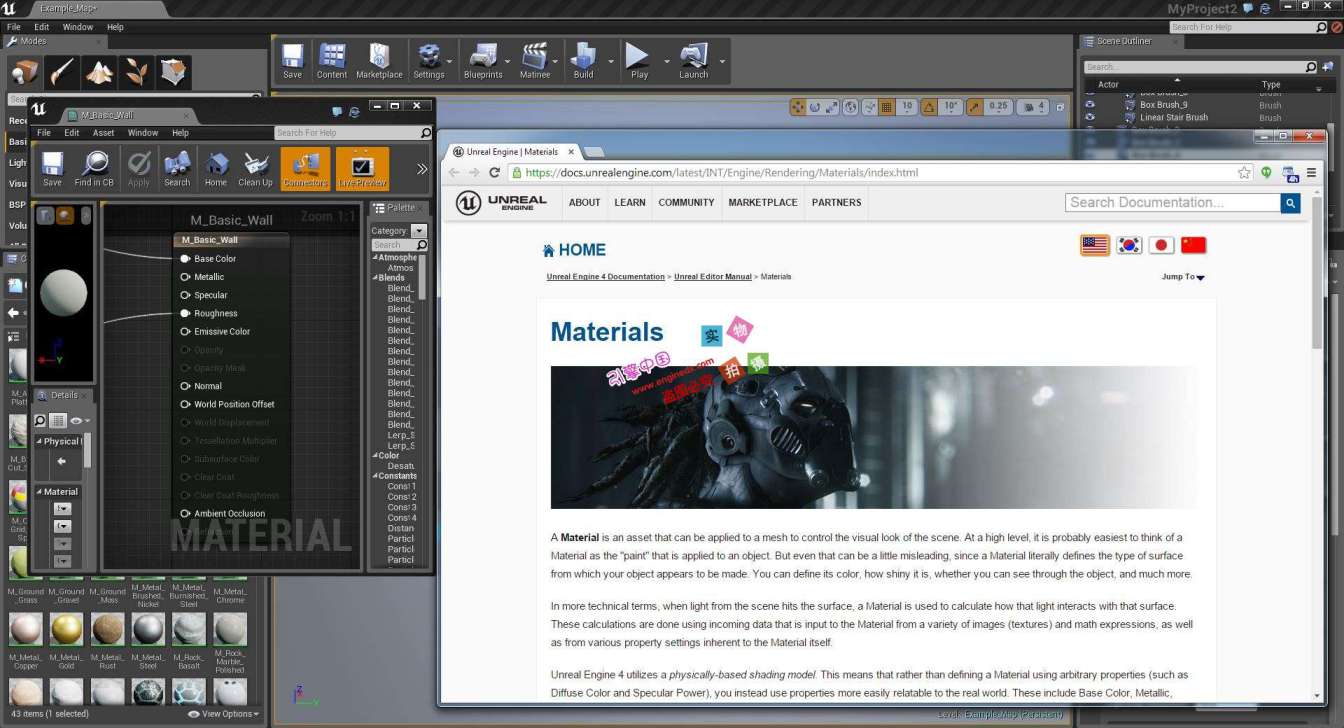This screenshot has height=728, width=1344.
Task: Click the Matinee toolbar icon
Action: [535, 62]
